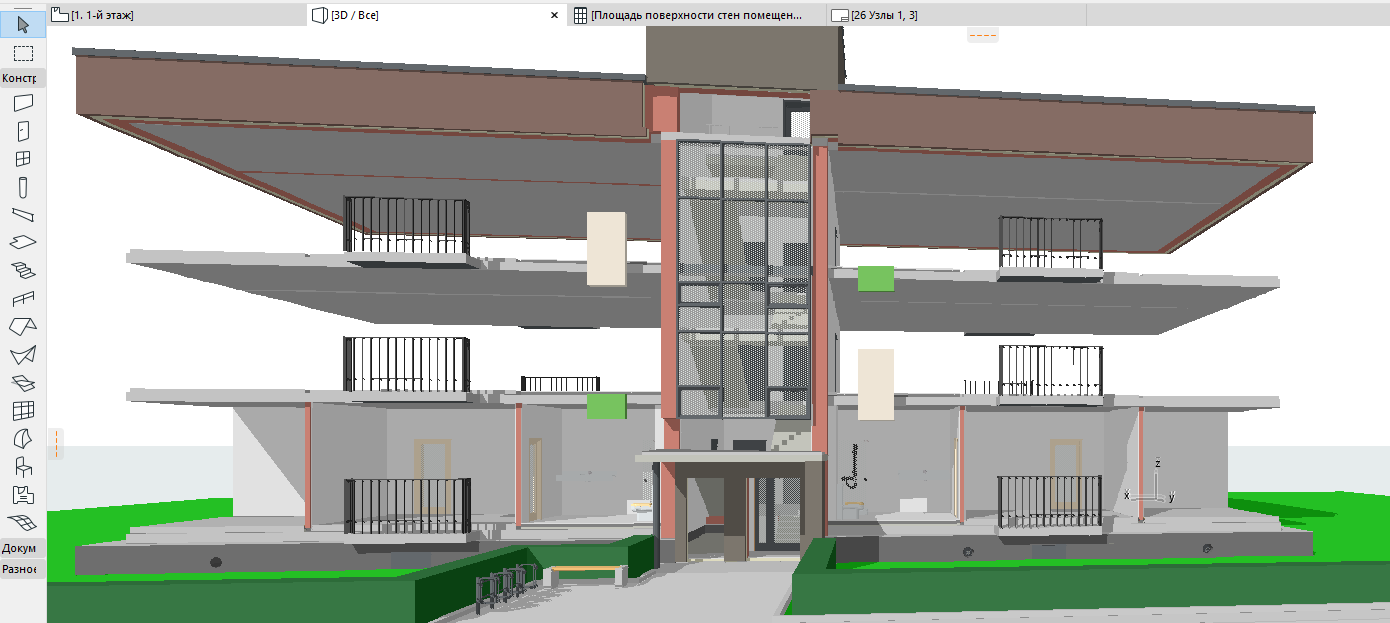This screenshot has width=1390, height=623.
Task: Select the Column tool
Action: (23, 186)
